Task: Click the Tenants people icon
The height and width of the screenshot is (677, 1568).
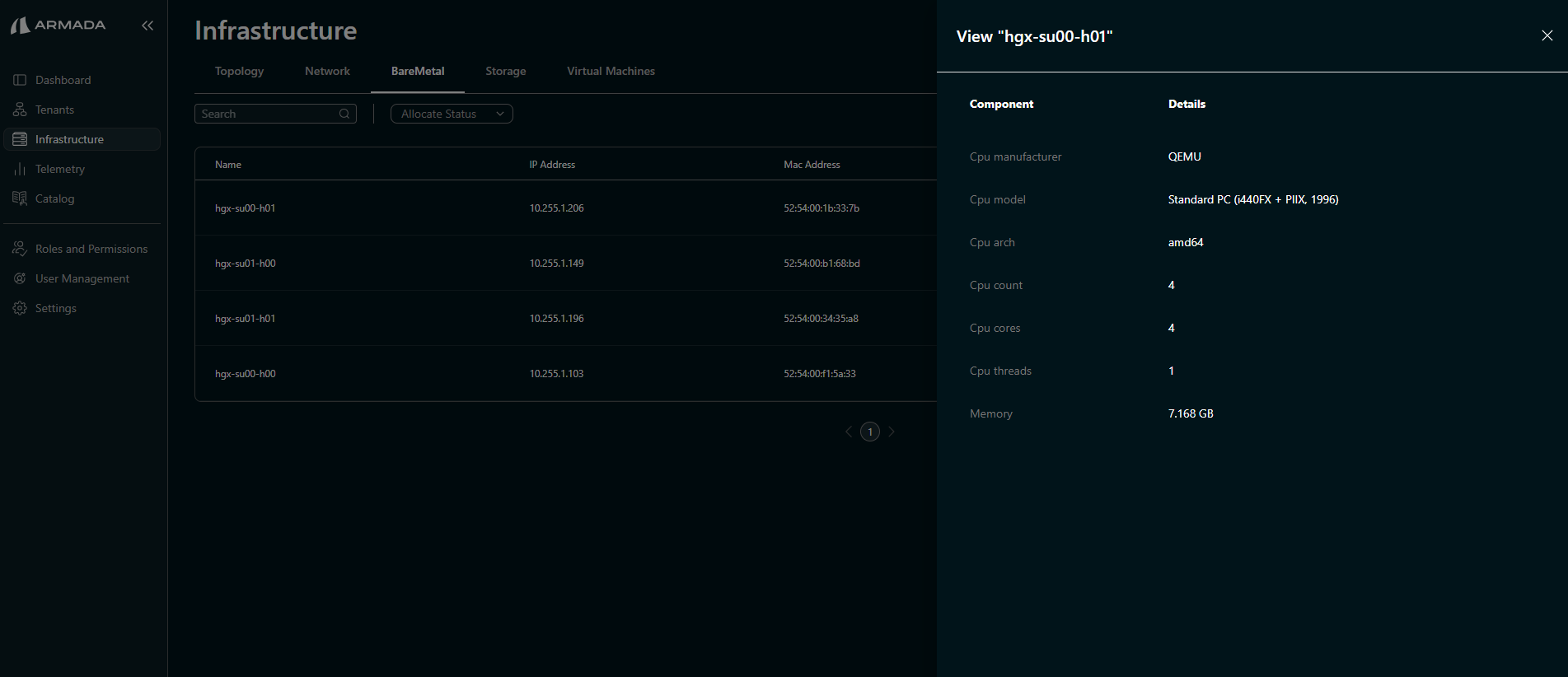Action: click(20, 110)
